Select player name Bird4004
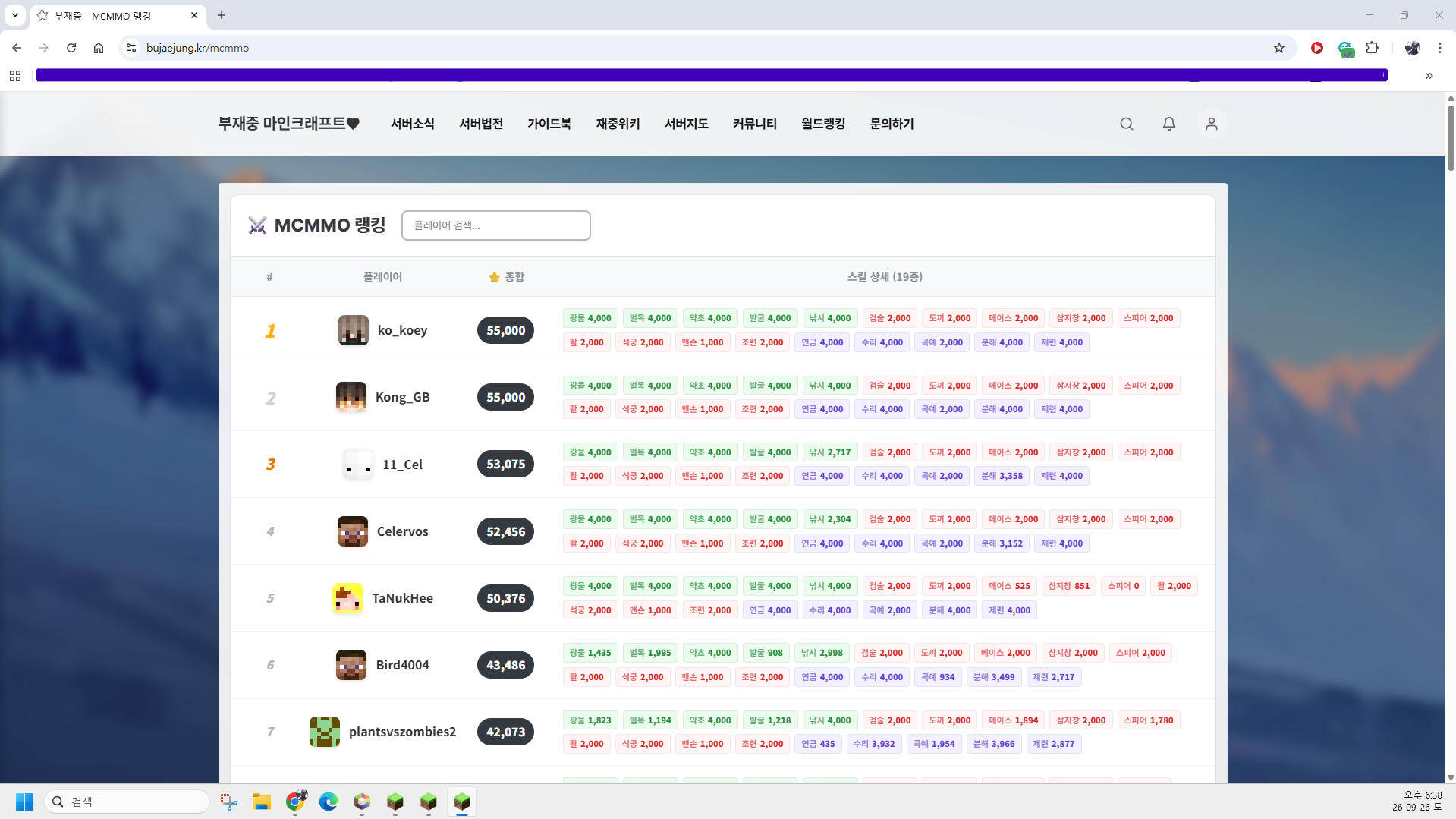Image resolution: width=1456 pixels, height=819 pixels. [403, 665]
